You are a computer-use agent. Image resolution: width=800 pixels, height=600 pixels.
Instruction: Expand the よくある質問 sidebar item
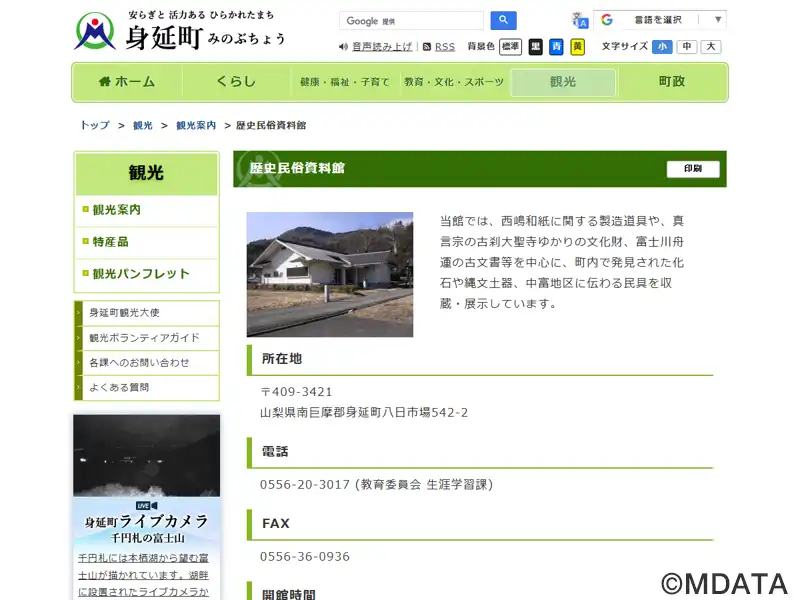[146, 387]
